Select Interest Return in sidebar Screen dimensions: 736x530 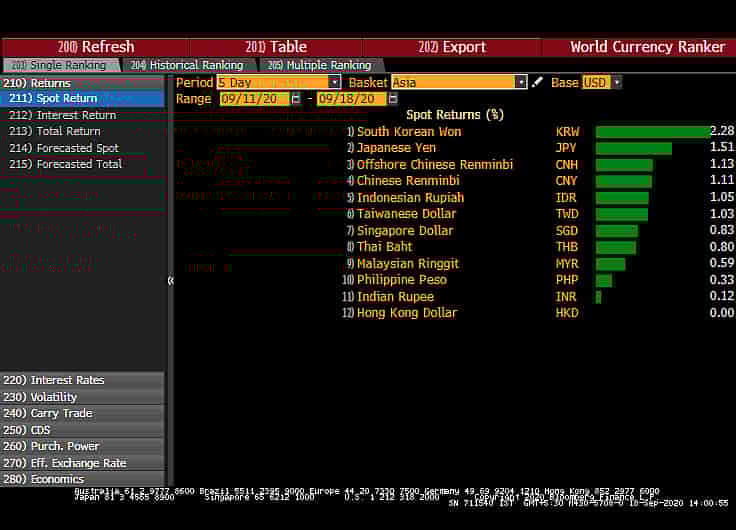(76, 115)
